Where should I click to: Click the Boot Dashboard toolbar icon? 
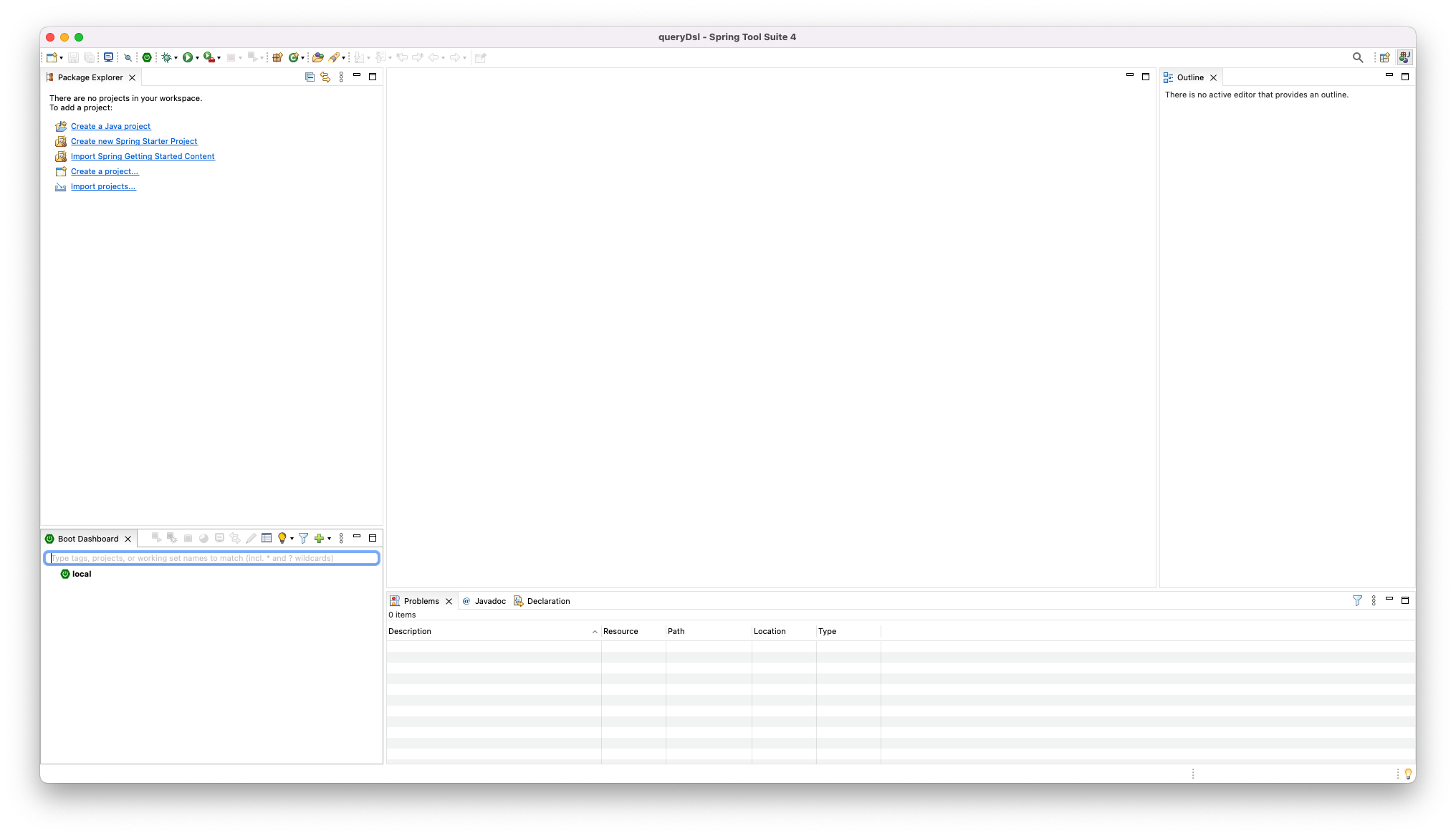tap(147, 57)
